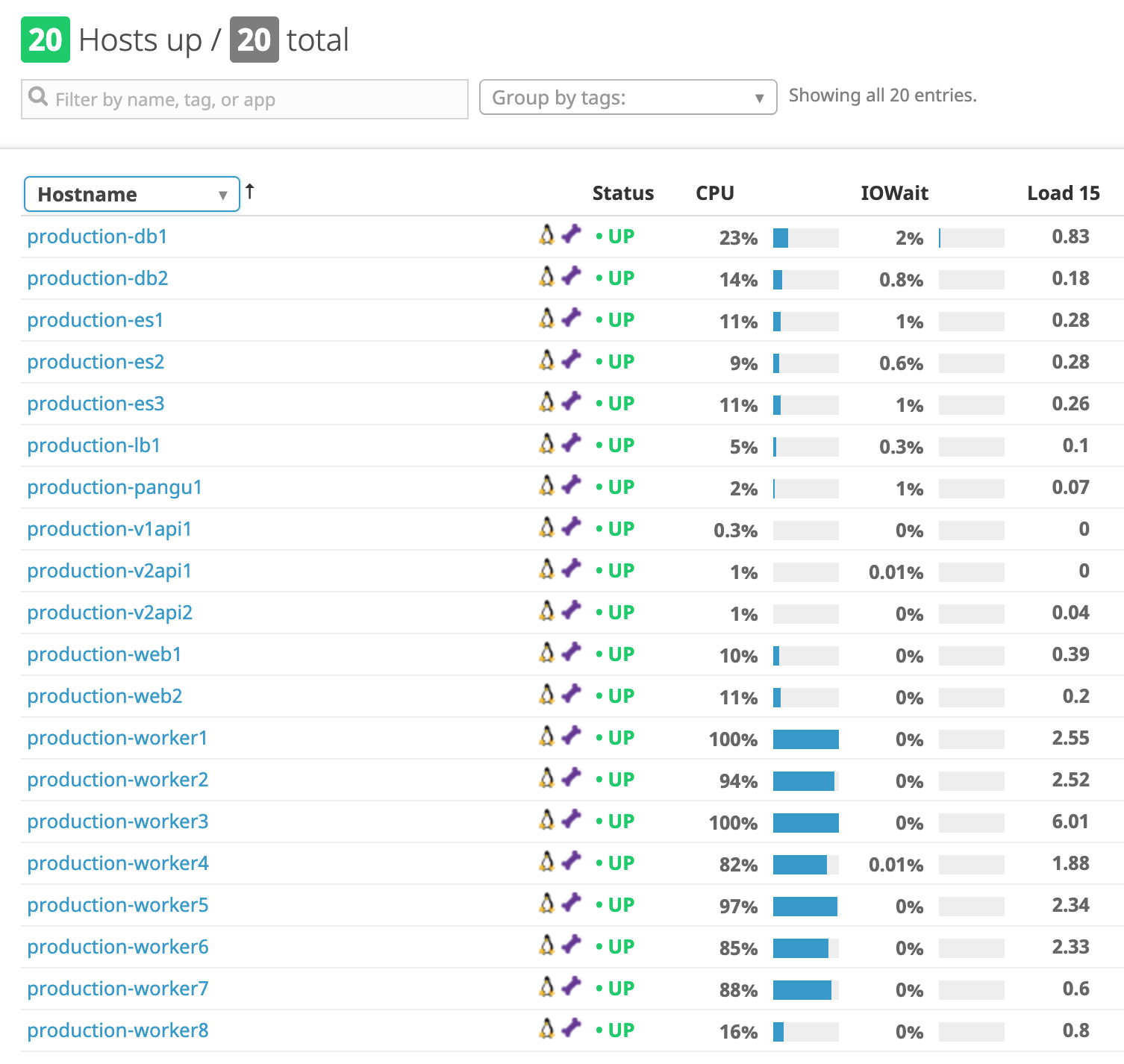1124x1064 pixels.
Task: Select the Puppet integration icon for production-lb1
Action: 570,444
